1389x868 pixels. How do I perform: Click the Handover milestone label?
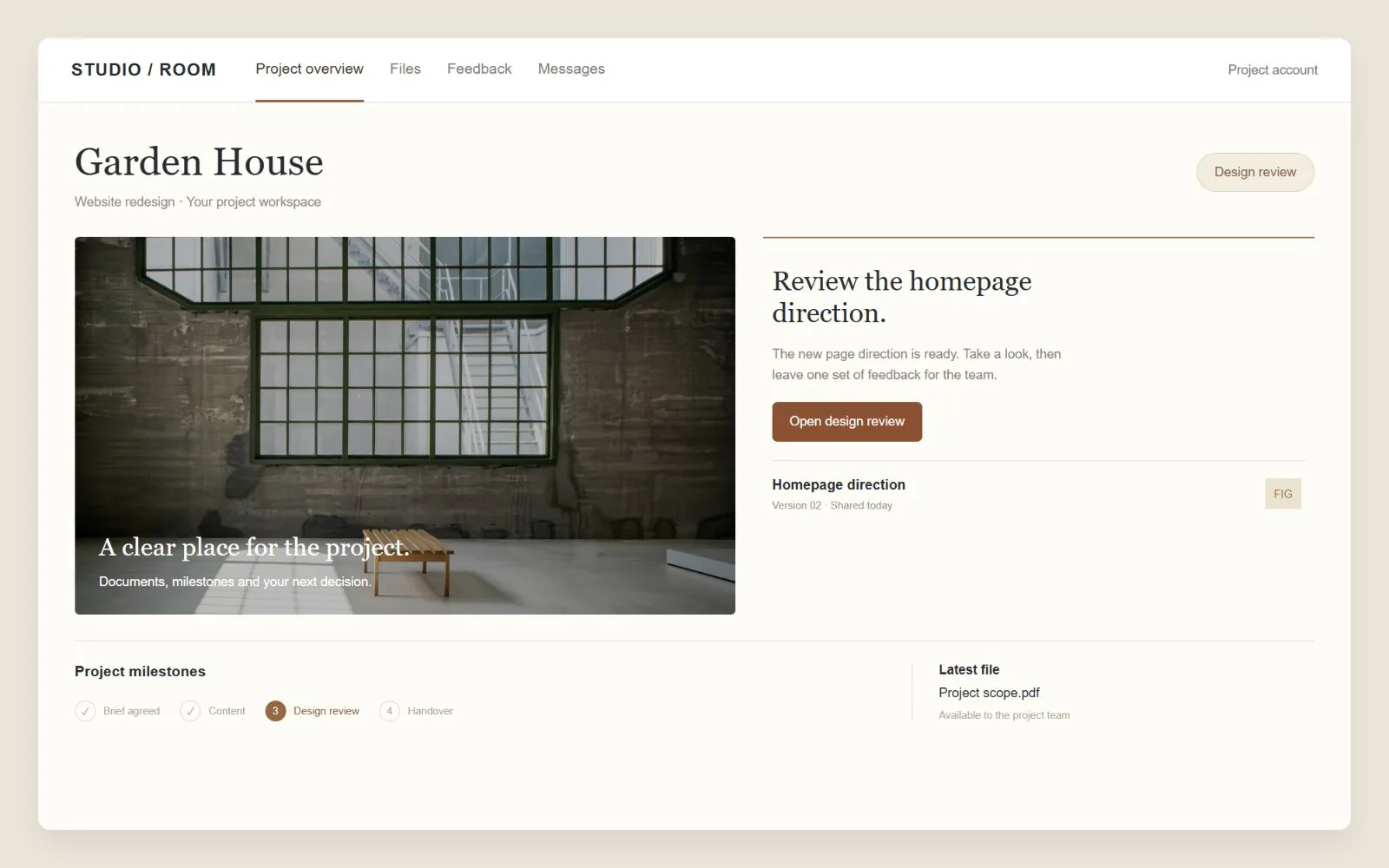click(430, 711)
